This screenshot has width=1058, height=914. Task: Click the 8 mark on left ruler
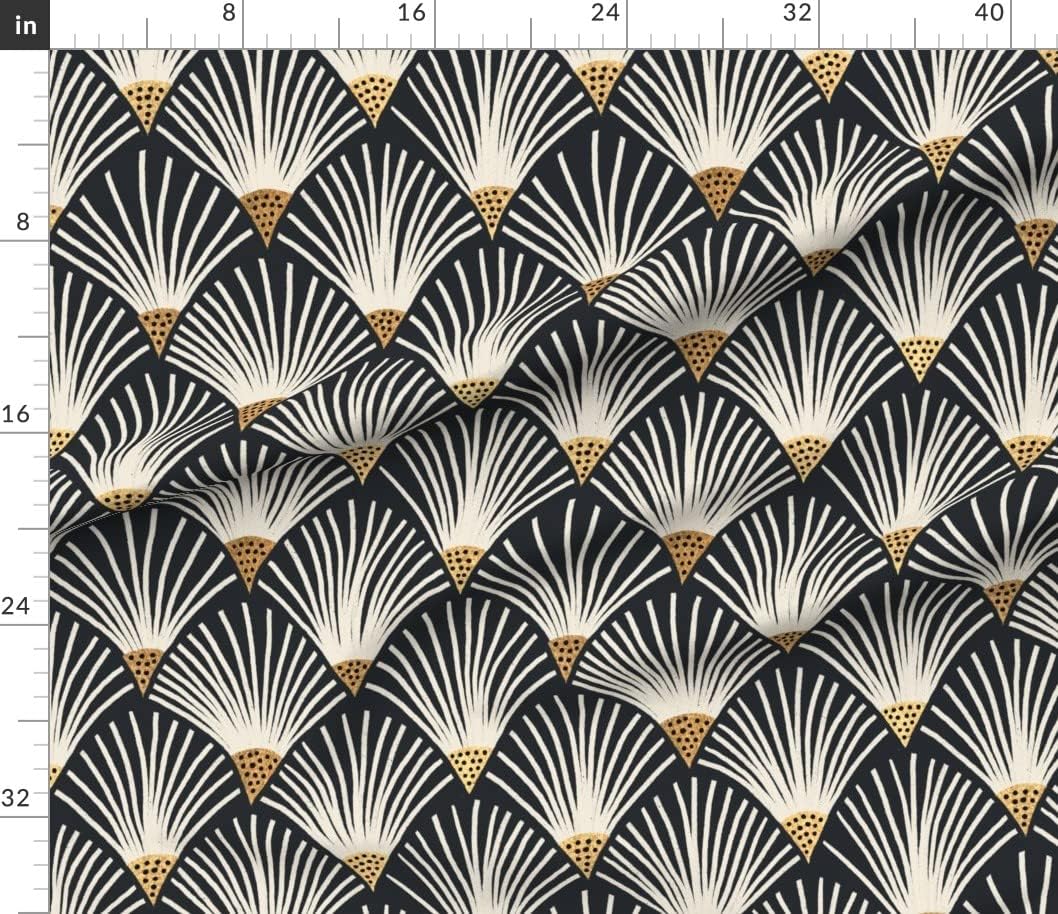(23, 221)
